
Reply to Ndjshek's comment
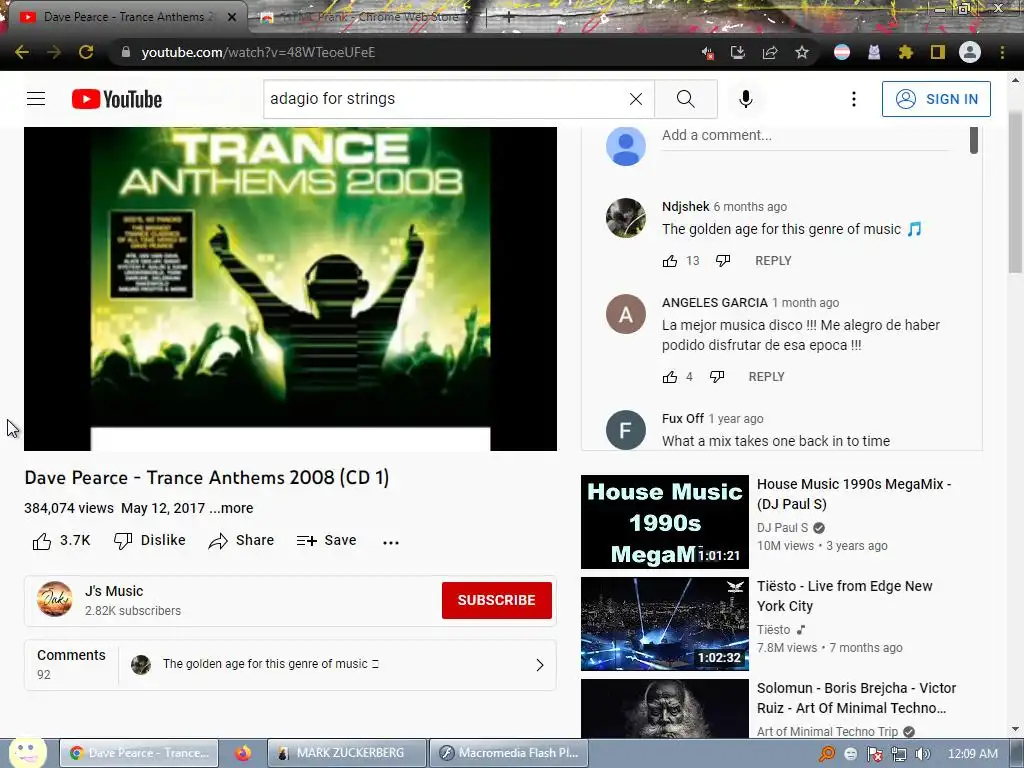[x=773, y=261]
